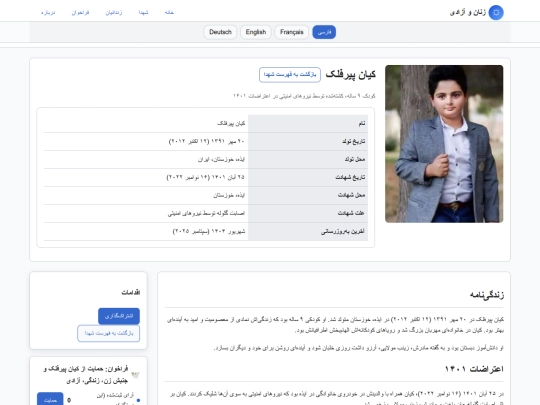Click the محل شهادت label cell
The width and height of the screenshot is (540, 405).
(x=308, y=195)
